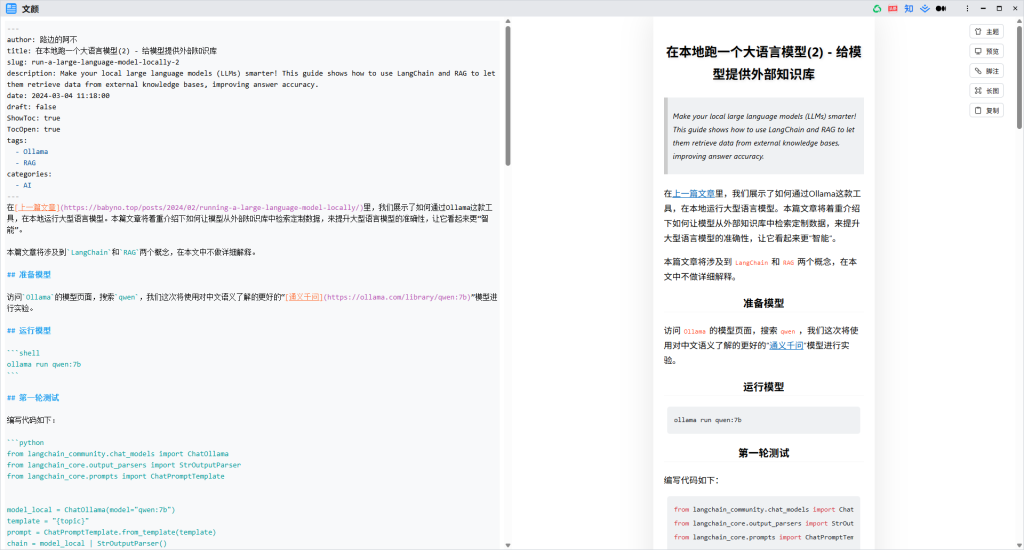This screenshot has width=1024, height=550.
Task: Click the italic description quote block in preview
Action: coord(763,136)
